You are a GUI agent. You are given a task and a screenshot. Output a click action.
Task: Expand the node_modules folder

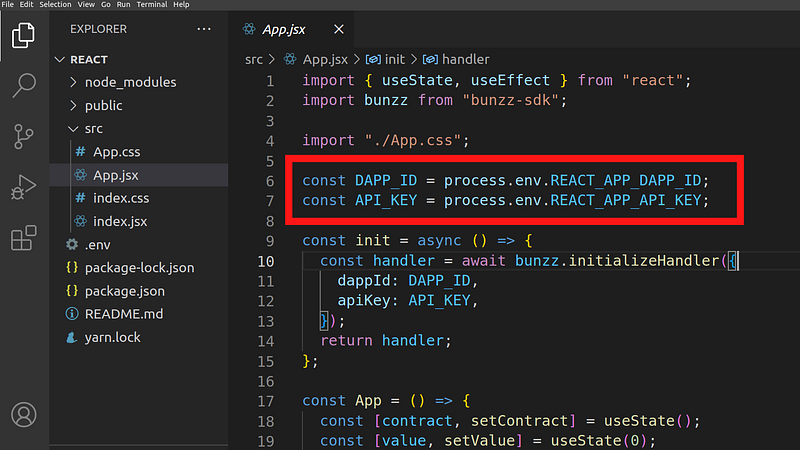(x=130, y=82)
